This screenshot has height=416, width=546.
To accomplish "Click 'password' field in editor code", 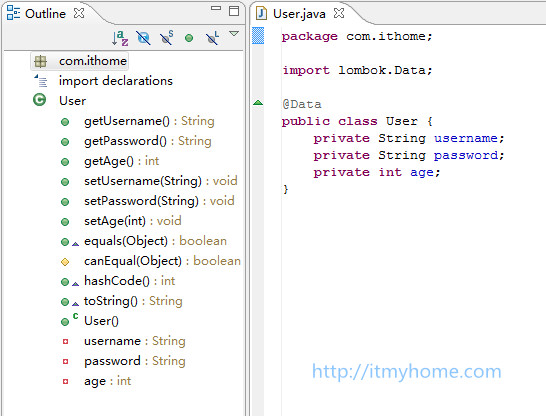I will coord(466,156).
